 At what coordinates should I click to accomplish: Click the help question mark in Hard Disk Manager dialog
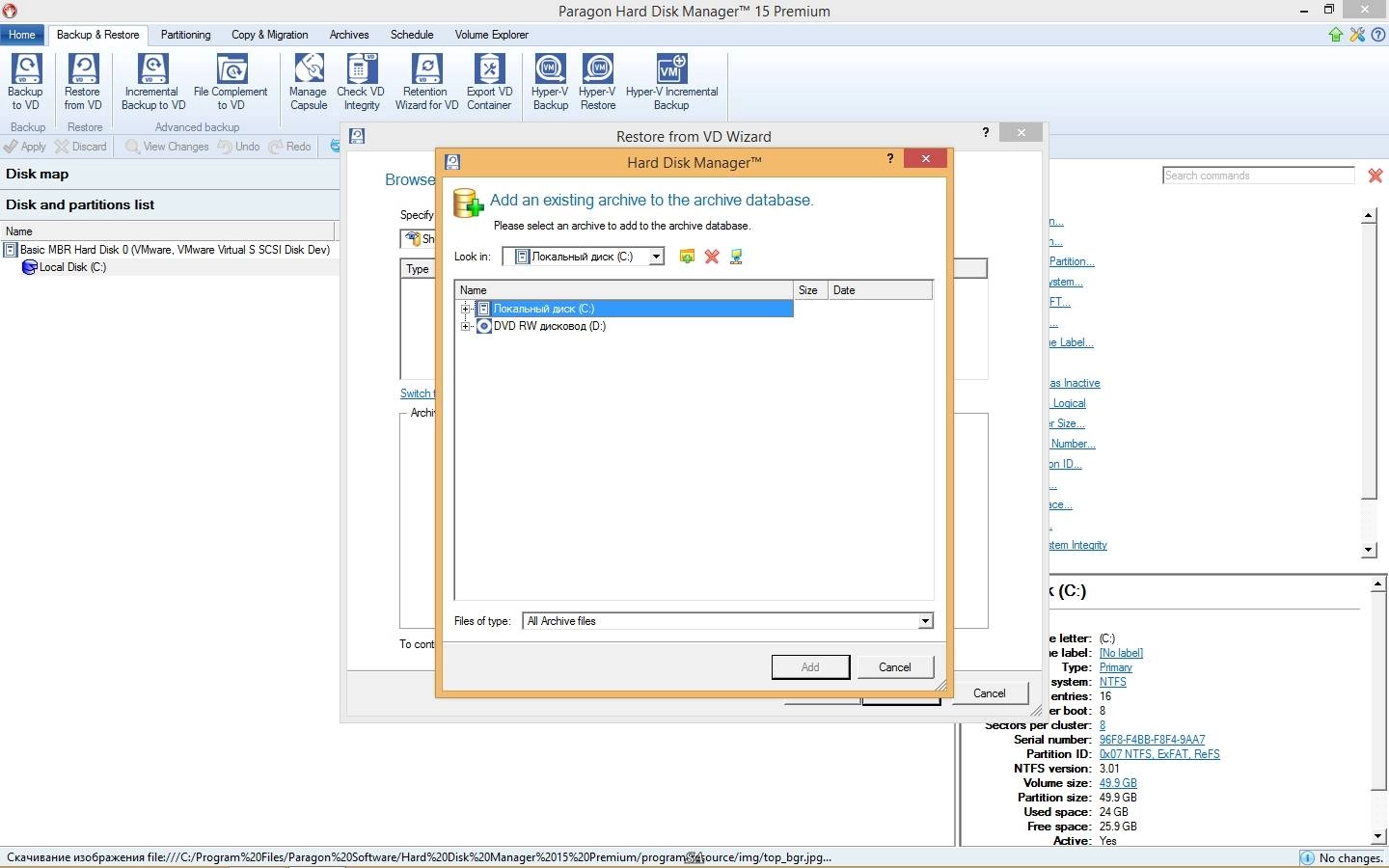coord(889,159)
